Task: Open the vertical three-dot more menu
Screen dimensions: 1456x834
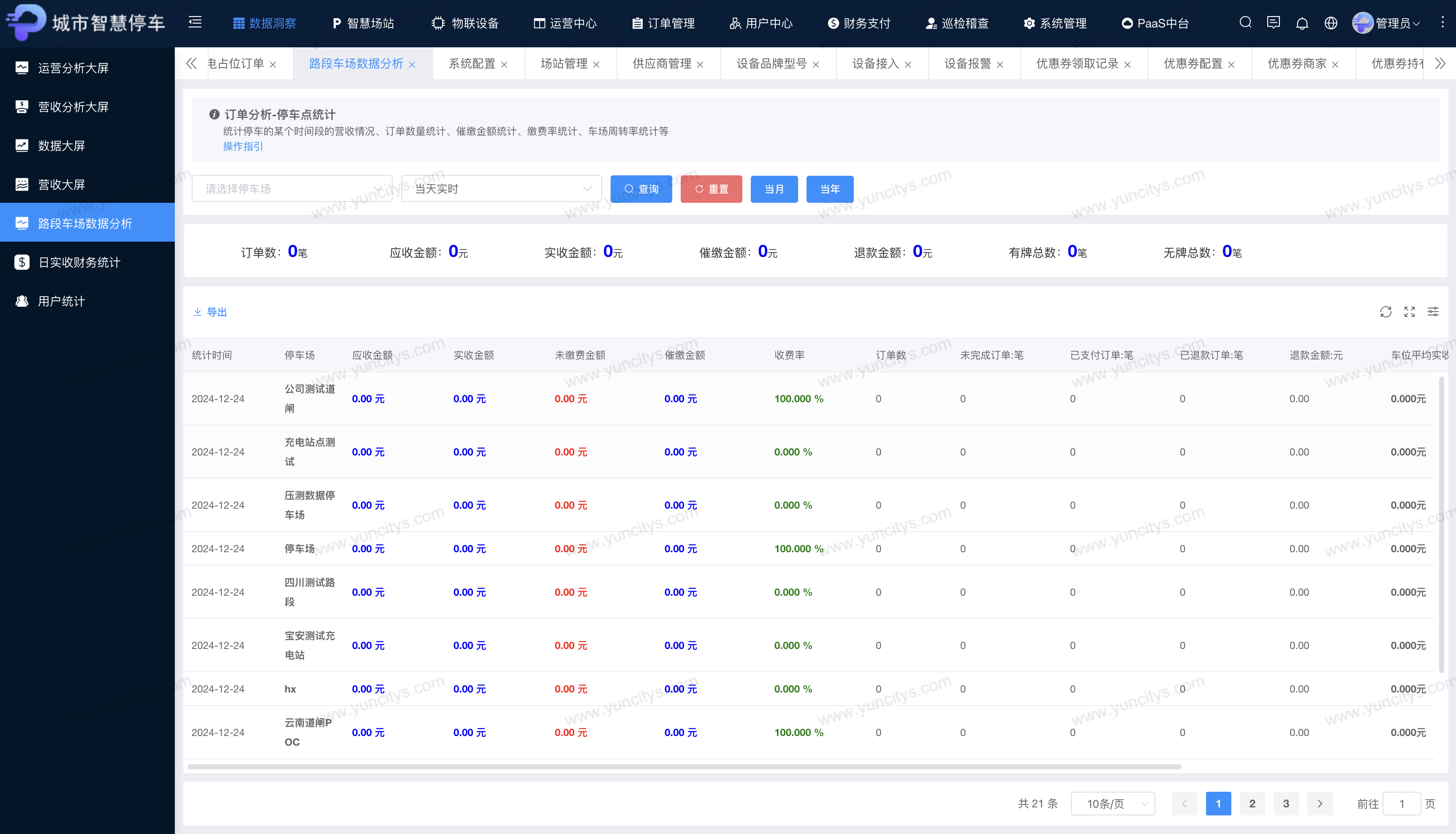Action: (x=1442, y=22)
